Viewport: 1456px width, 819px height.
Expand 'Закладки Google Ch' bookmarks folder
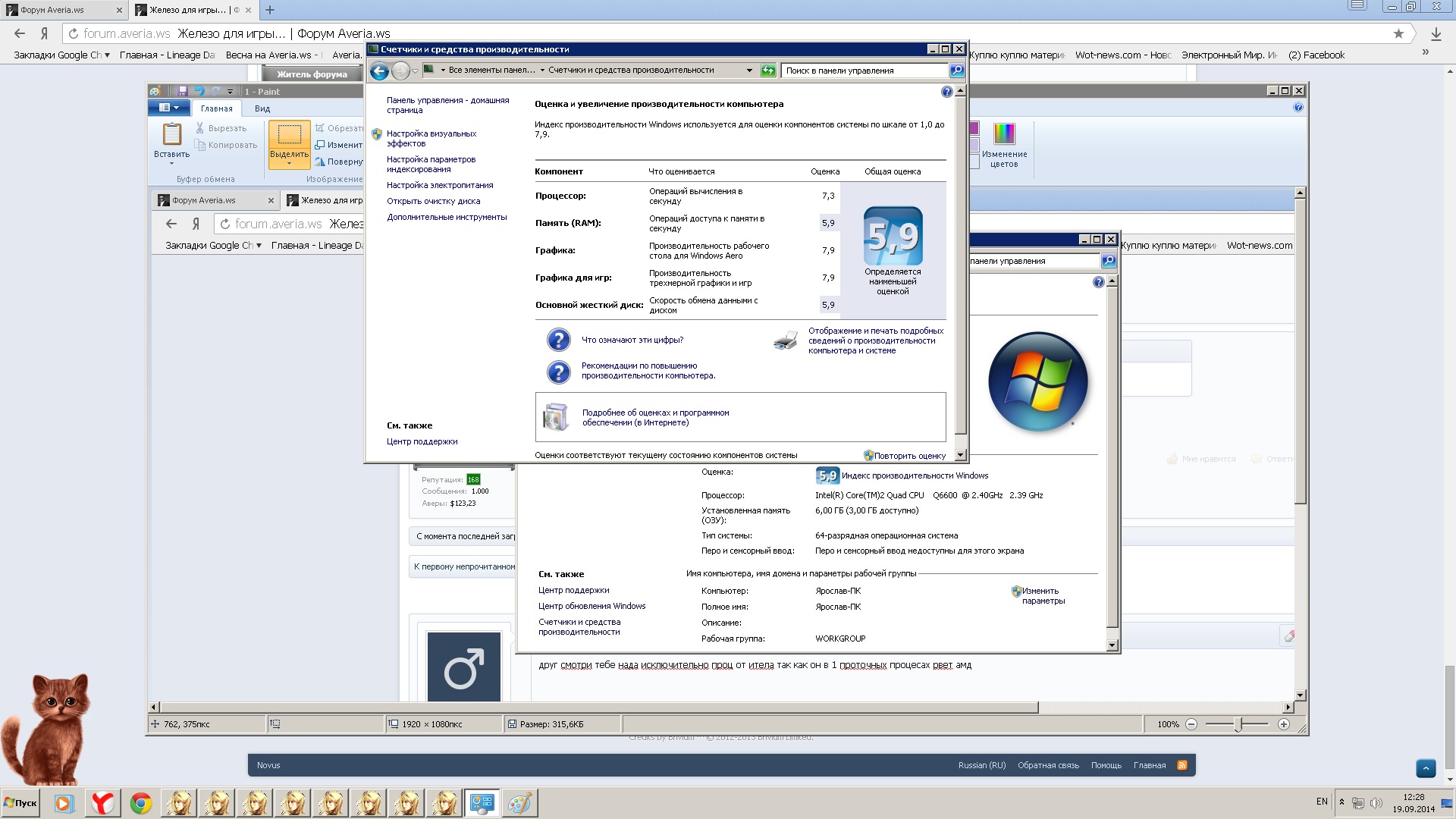pos(61,55)
